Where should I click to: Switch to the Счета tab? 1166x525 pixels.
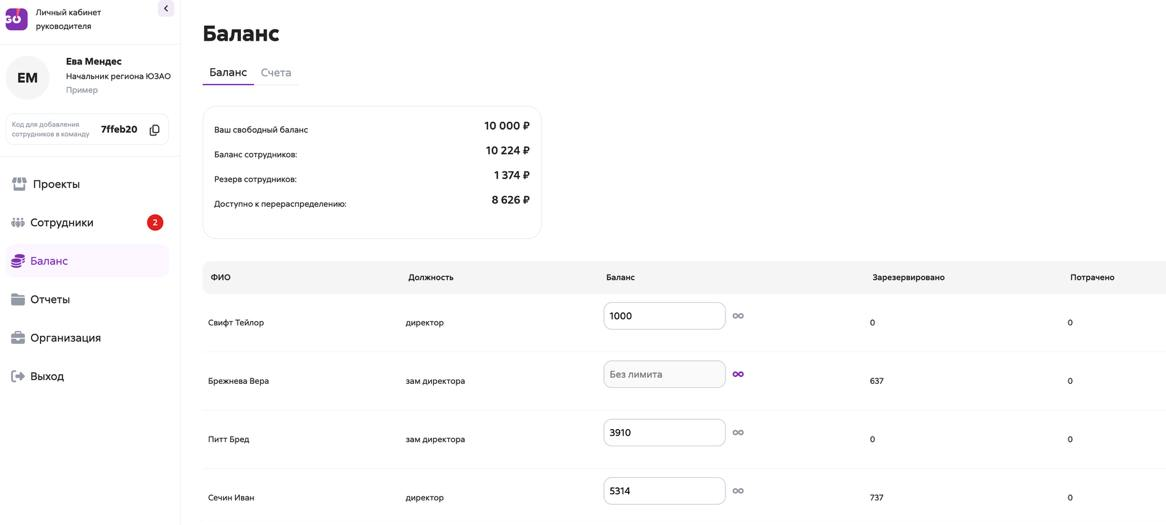coord(276,73)
